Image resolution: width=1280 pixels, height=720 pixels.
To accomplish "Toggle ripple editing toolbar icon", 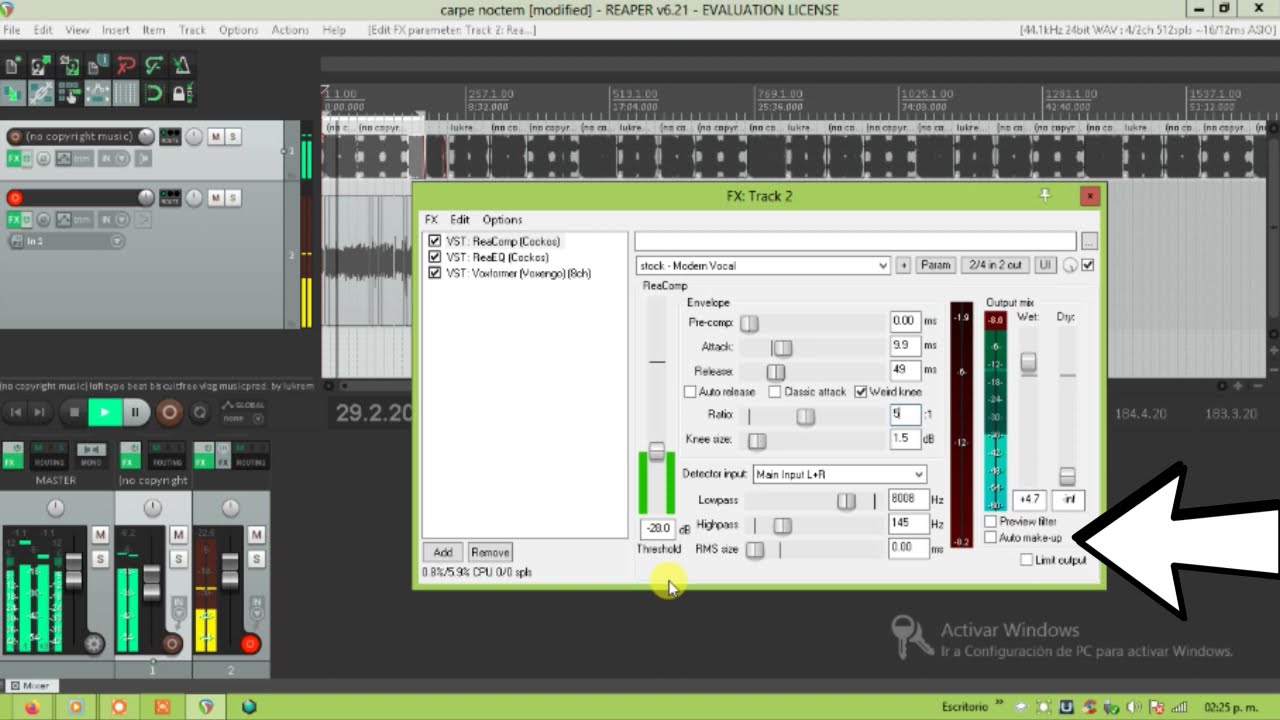I will (69, 94).
